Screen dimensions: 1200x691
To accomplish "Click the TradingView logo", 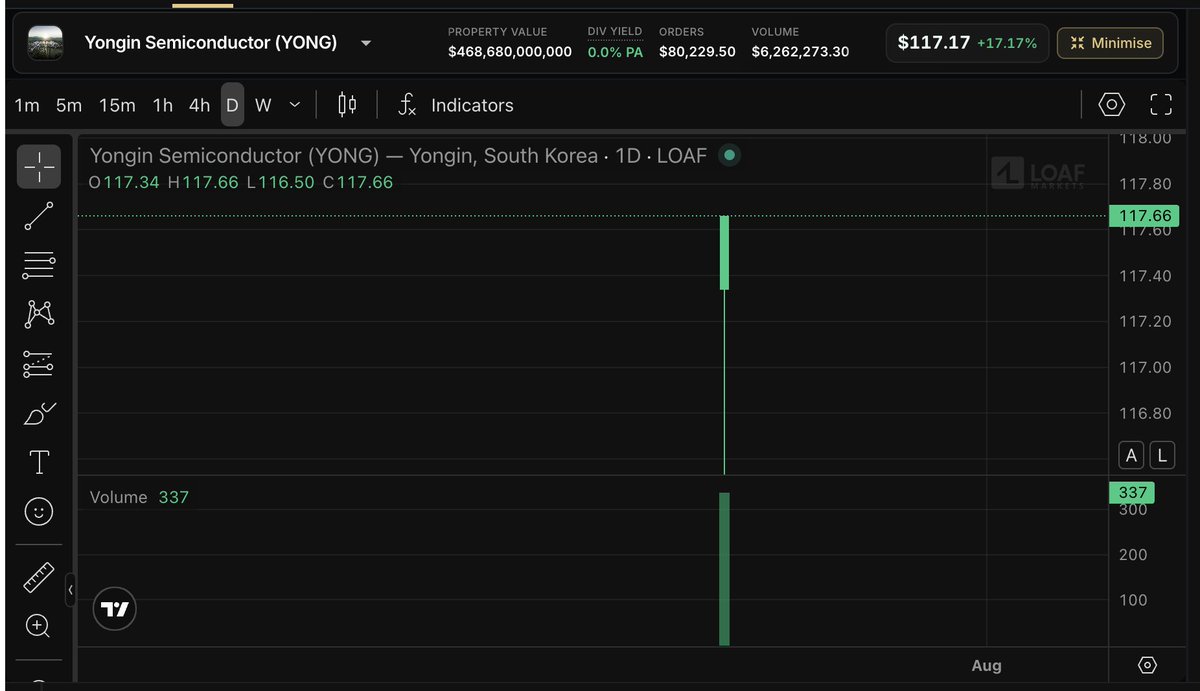I will 115,609.
